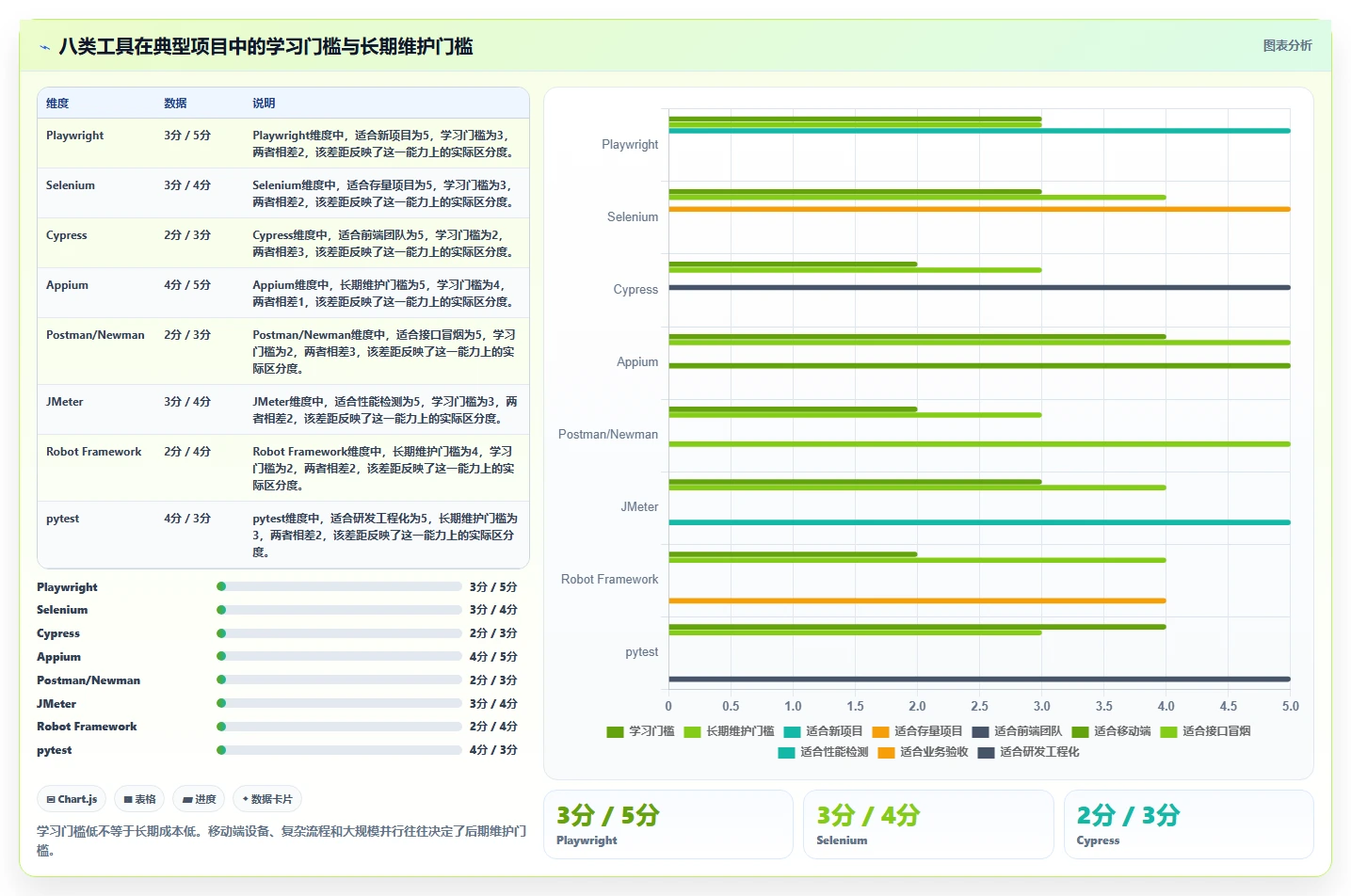Click the Cypress progress bar
Image resolution: width=1351 pixels, height=896 pixels.
[339, 633]
